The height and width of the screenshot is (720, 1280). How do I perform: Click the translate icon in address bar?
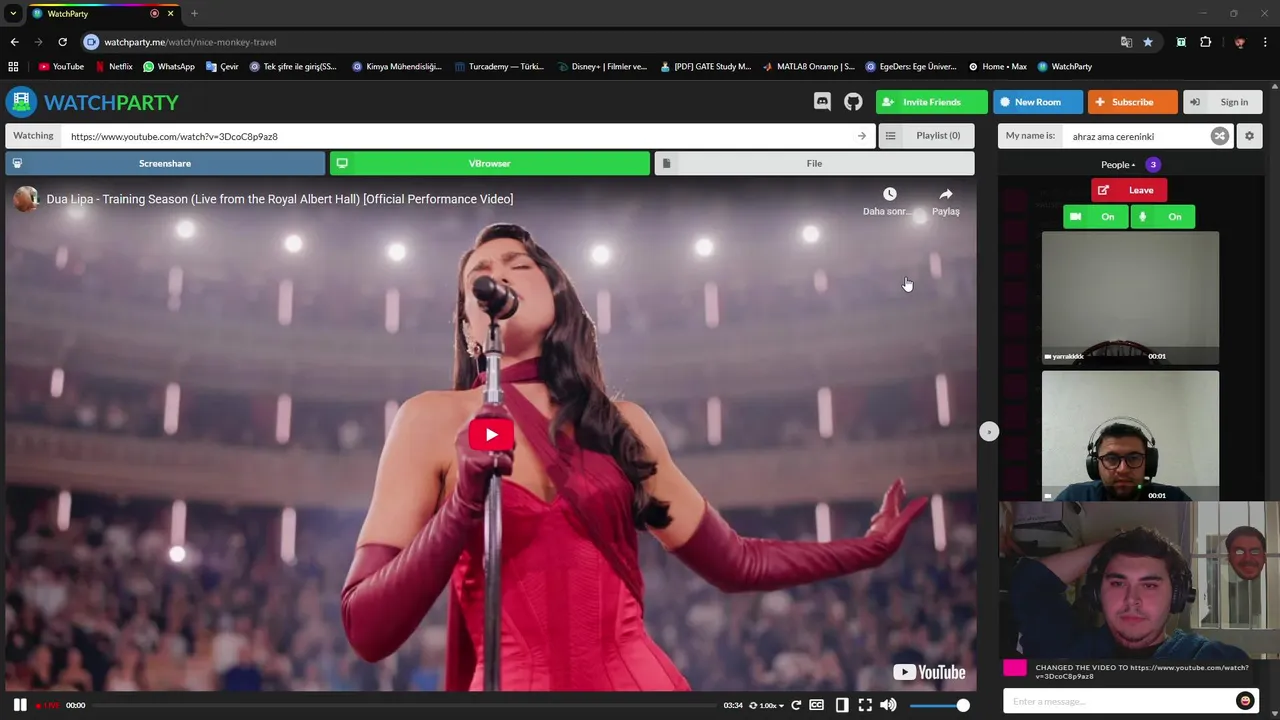(1126, 42)
